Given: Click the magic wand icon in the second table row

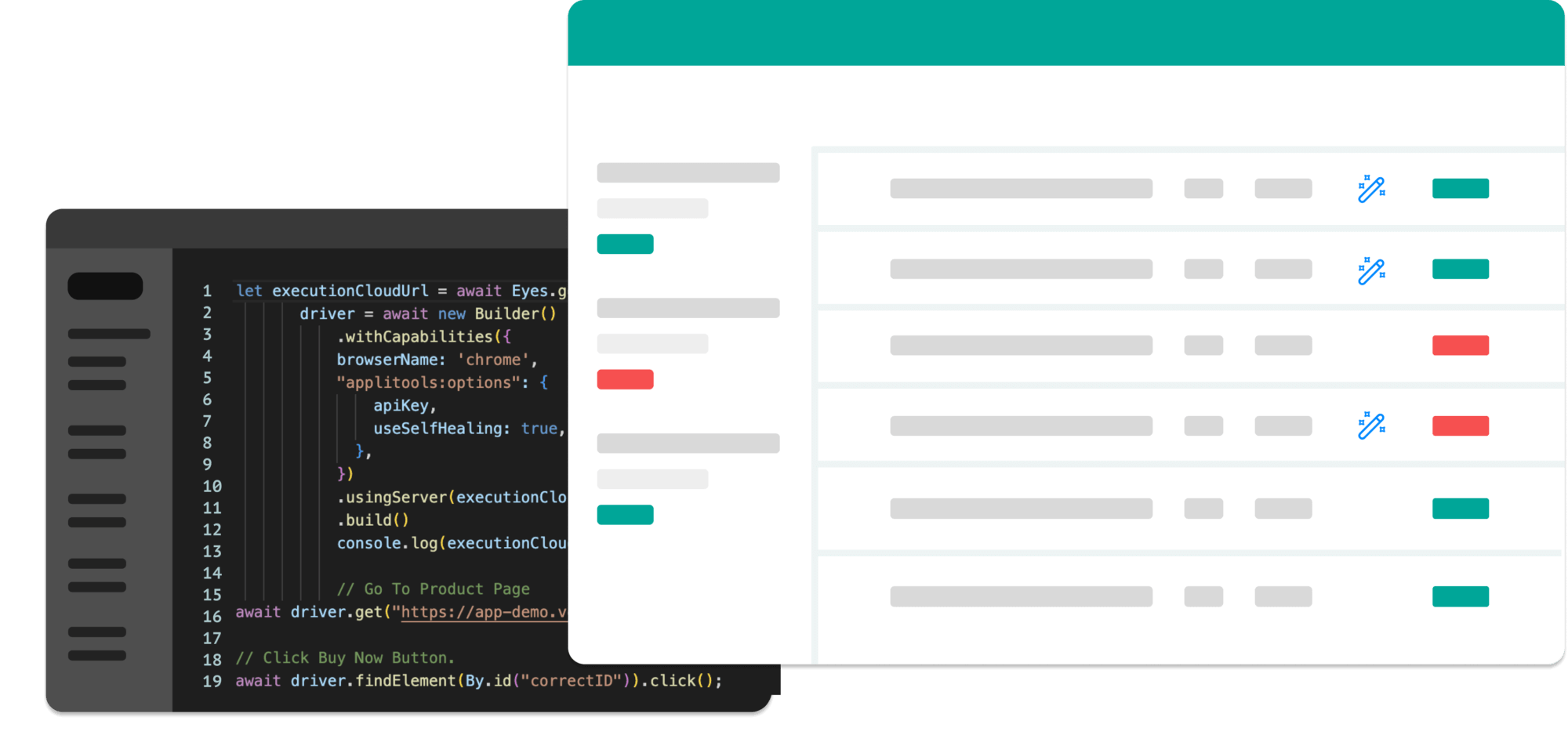Looking at the screenshot, I should 1371,270.
